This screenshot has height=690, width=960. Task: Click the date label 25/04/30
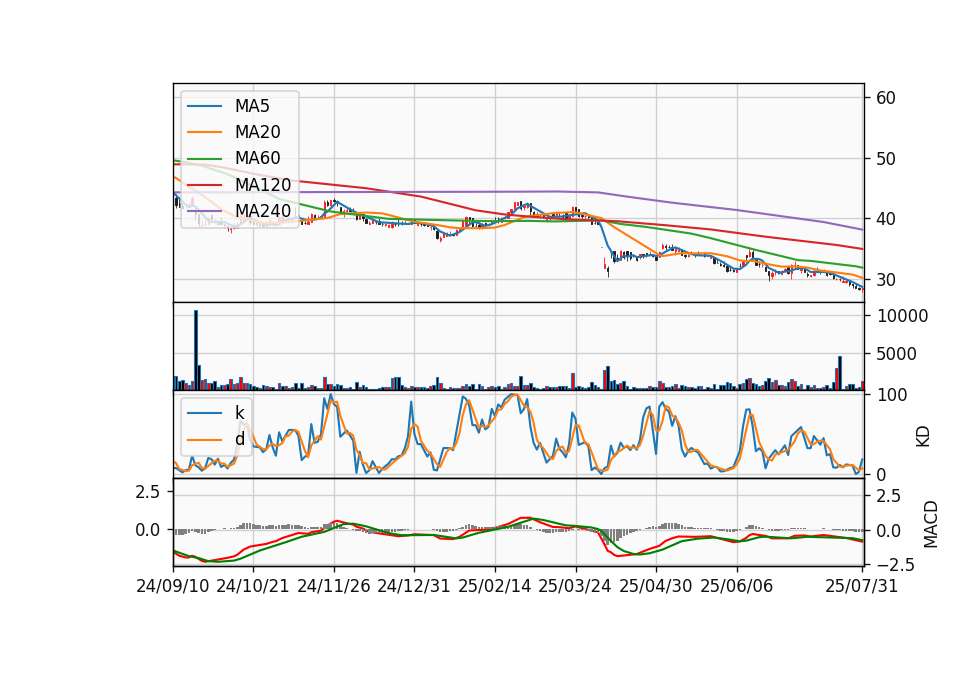point(656,586)
